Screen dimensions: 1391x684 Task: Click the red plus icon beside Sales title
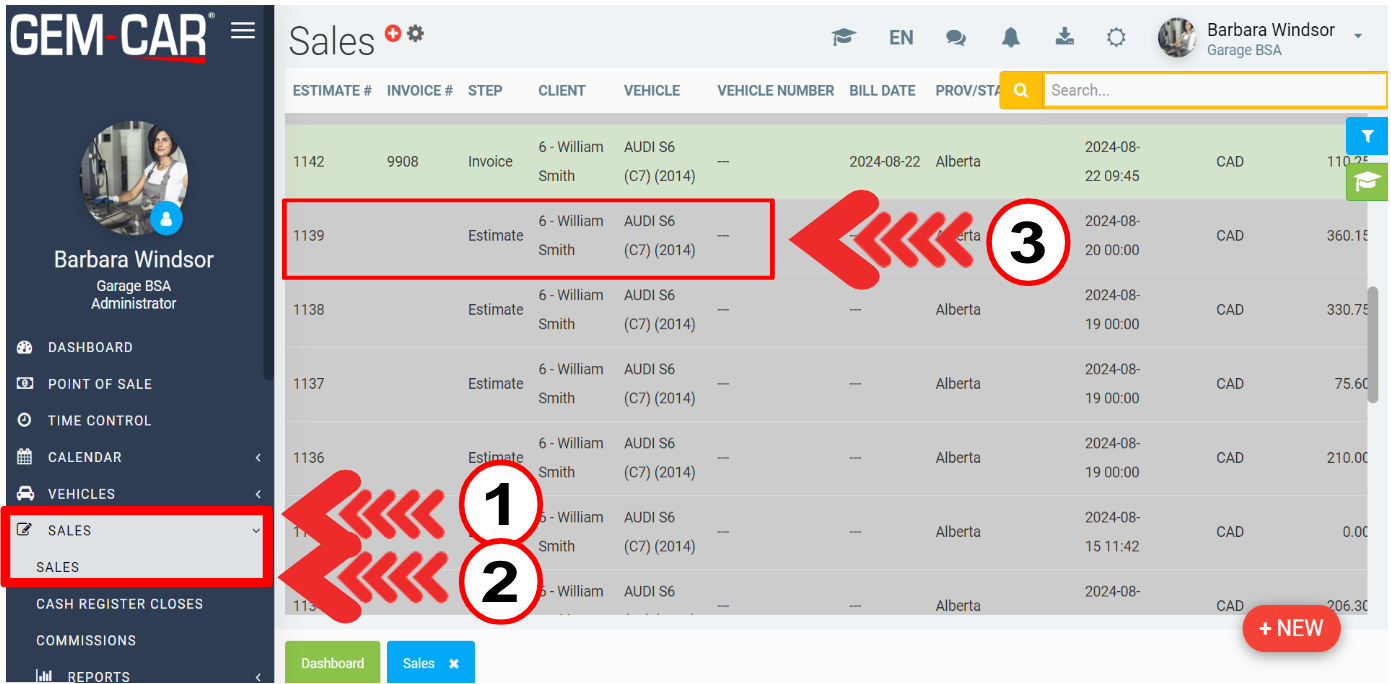pyautogui.click(x=393, y=33)
